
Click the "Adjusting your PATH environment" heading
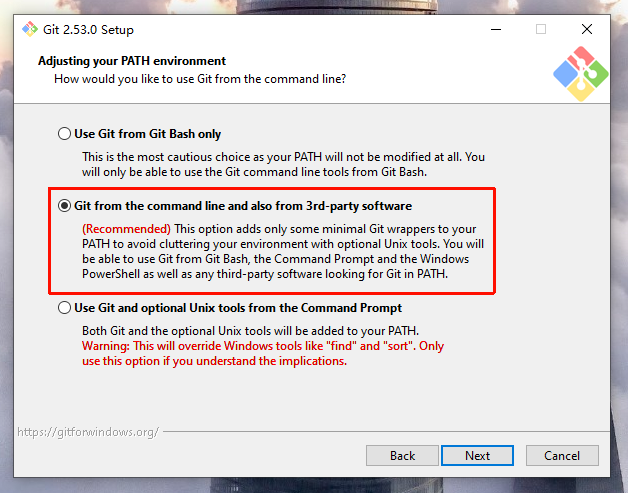(132, 61)
